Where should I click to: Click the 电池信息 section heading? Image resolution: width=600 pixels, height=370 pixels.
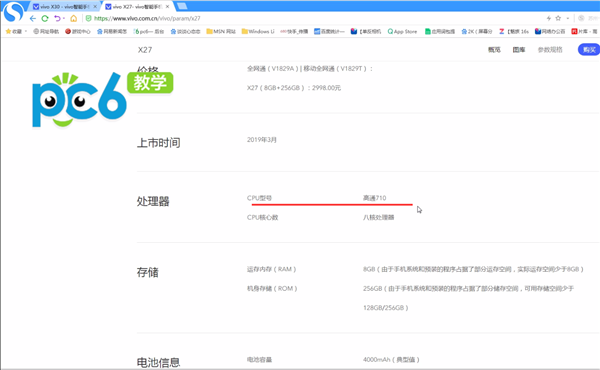[x=158, y=362]
